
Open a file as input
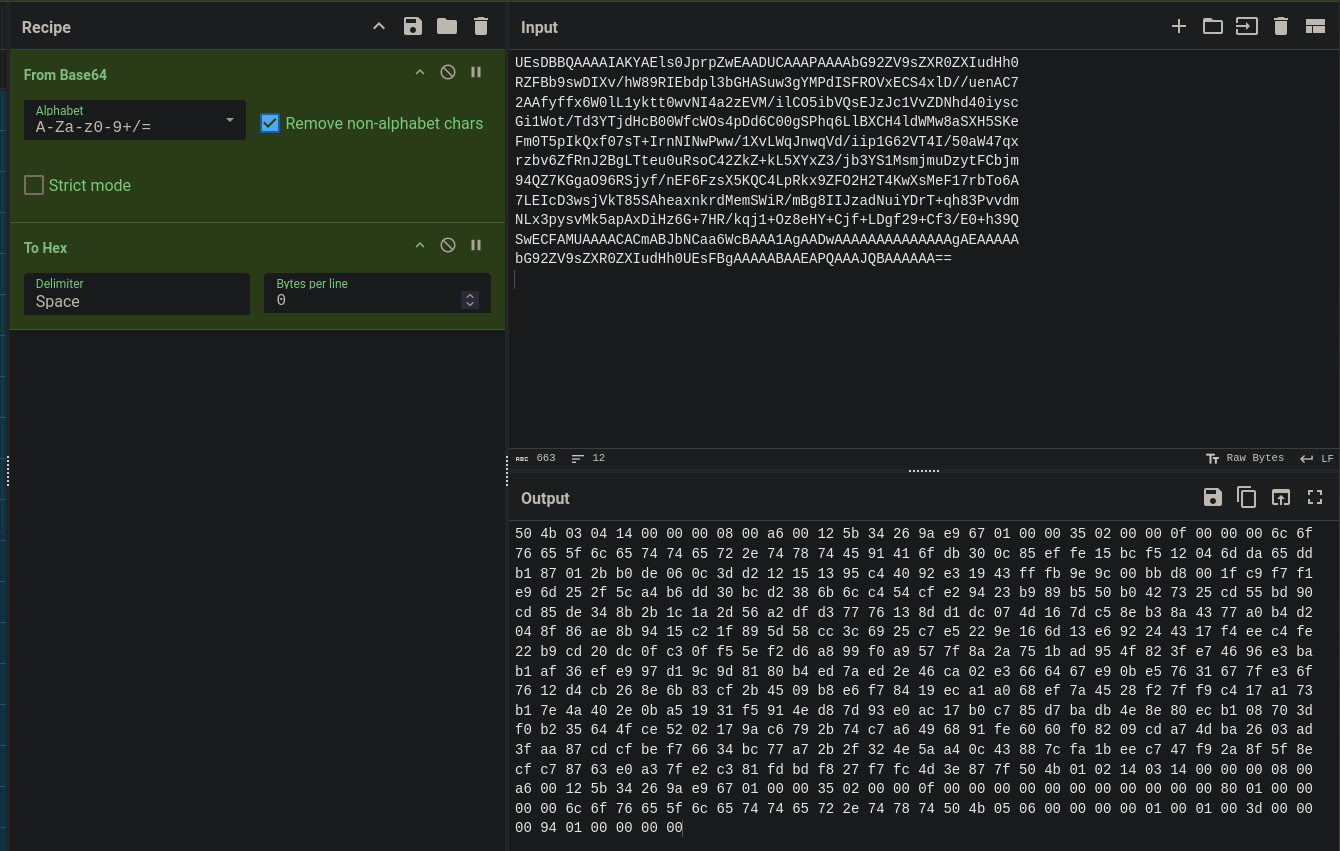(1247, 27)
